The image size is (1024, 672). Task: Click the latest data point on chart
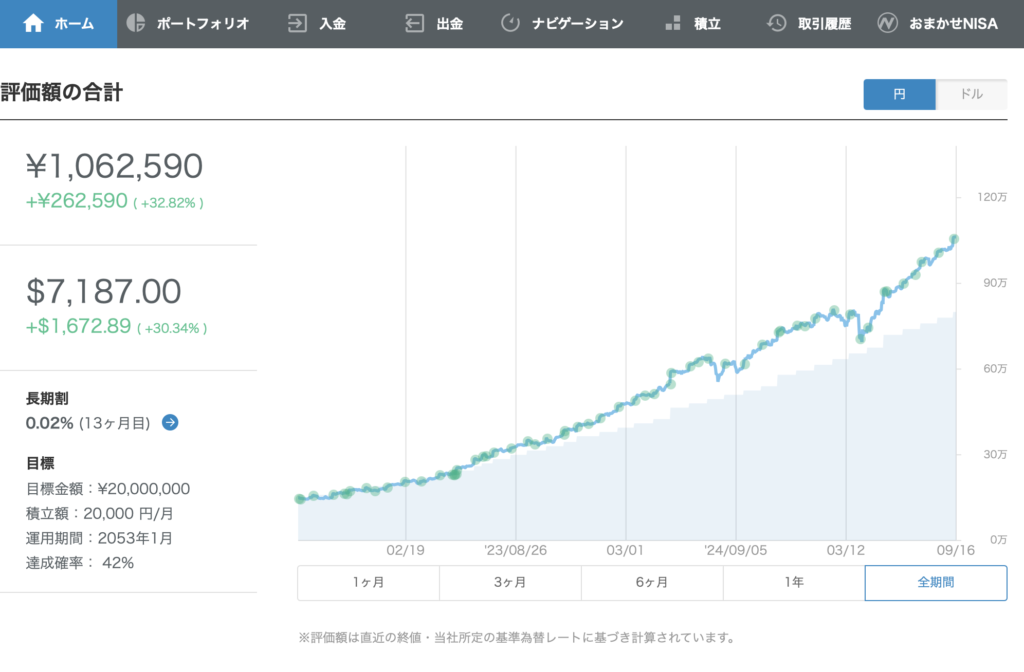955,239
